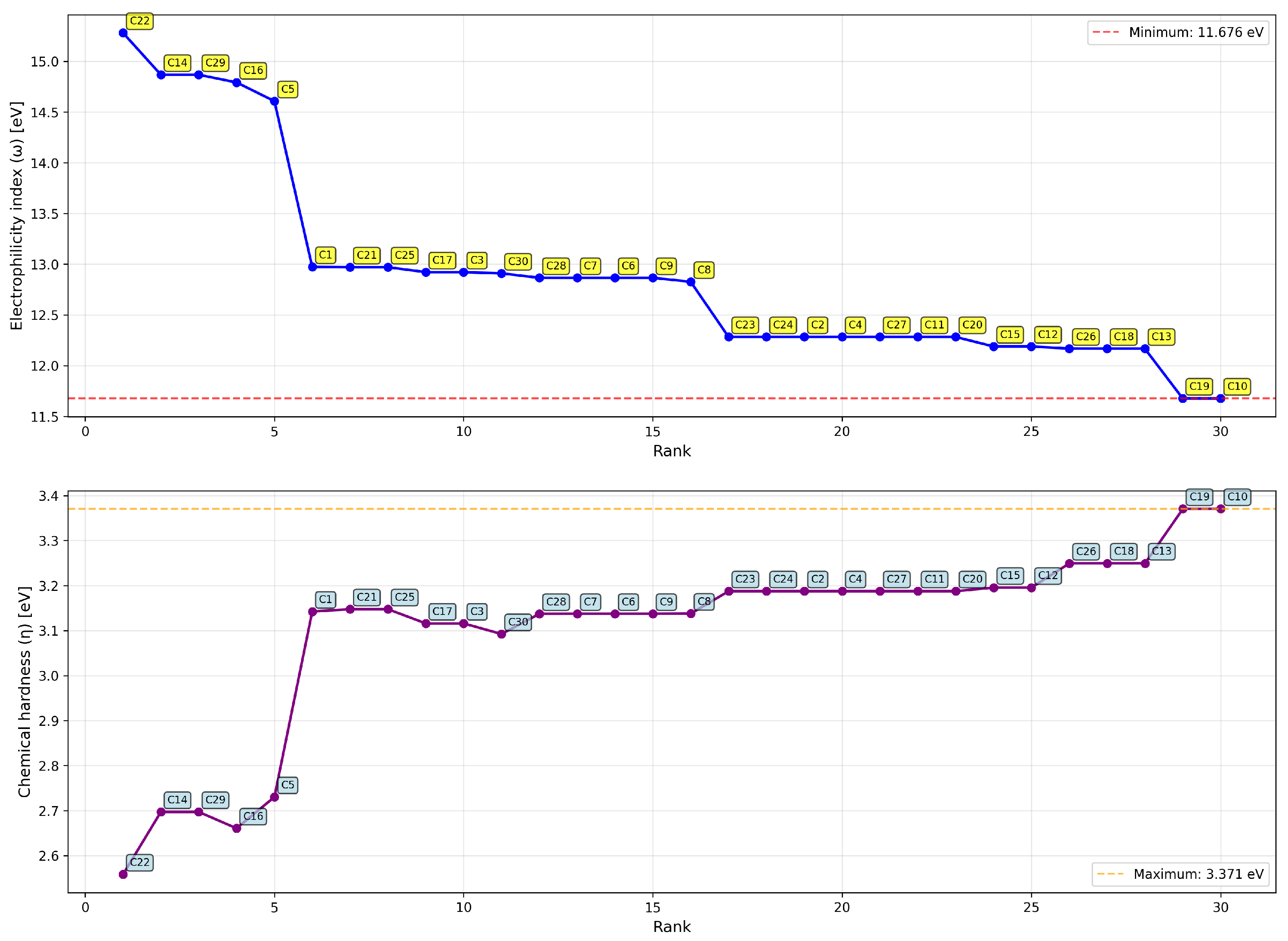Click the yellow C17 label
This screenshot has height=941, width=1288.
tap(442, 260)
